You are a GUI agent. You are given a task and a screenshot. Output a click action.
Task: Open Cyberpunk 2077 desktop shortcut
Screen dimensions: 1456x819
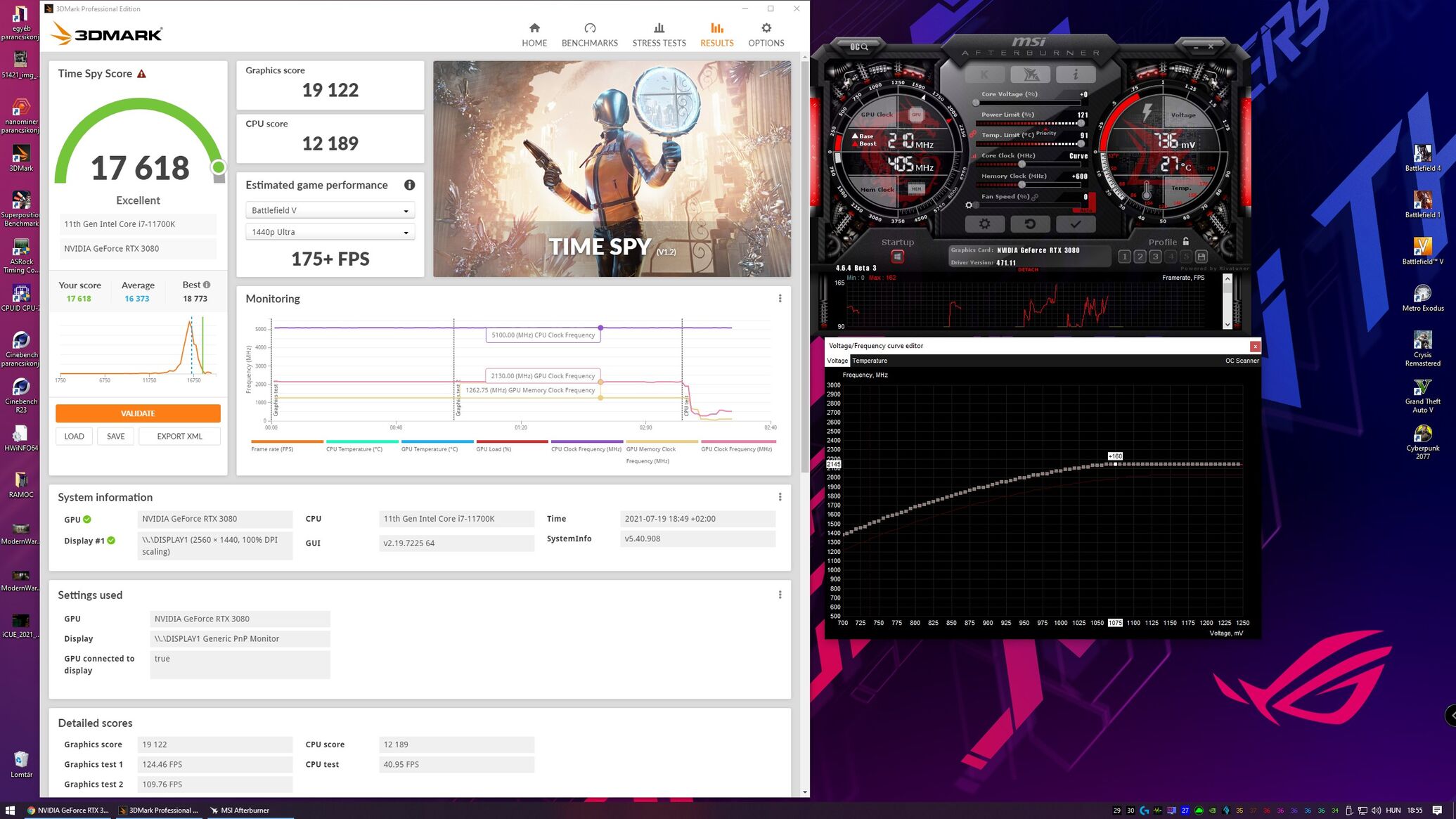(x=1422, y=442)
